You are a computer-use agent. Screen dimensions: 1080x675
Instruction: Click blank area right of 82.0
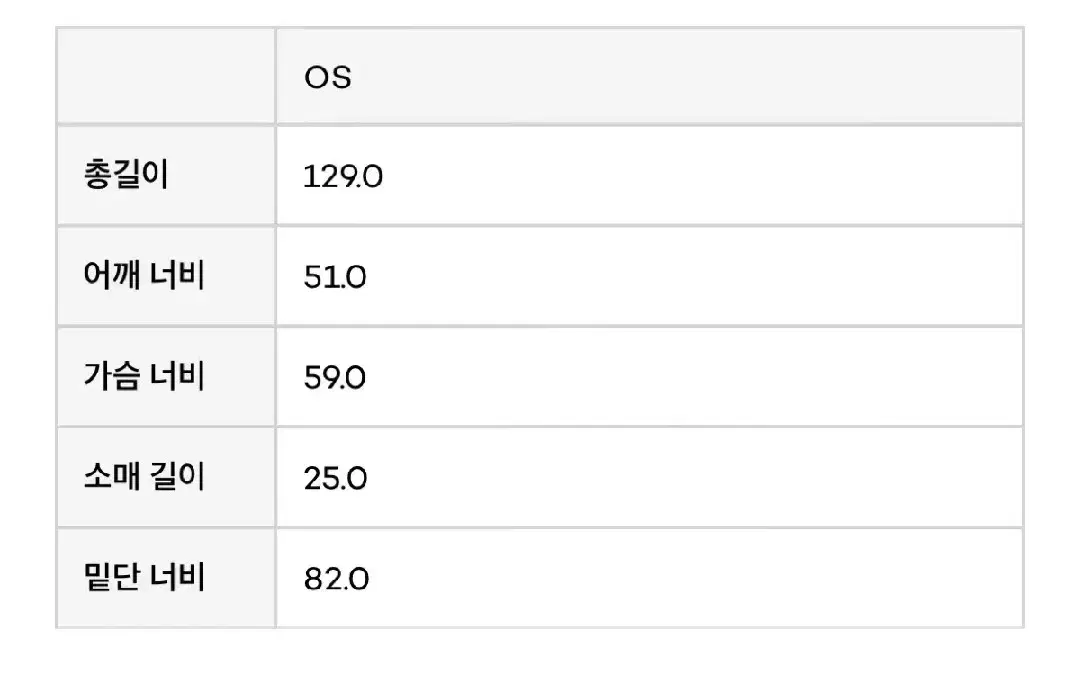point(700,579)
